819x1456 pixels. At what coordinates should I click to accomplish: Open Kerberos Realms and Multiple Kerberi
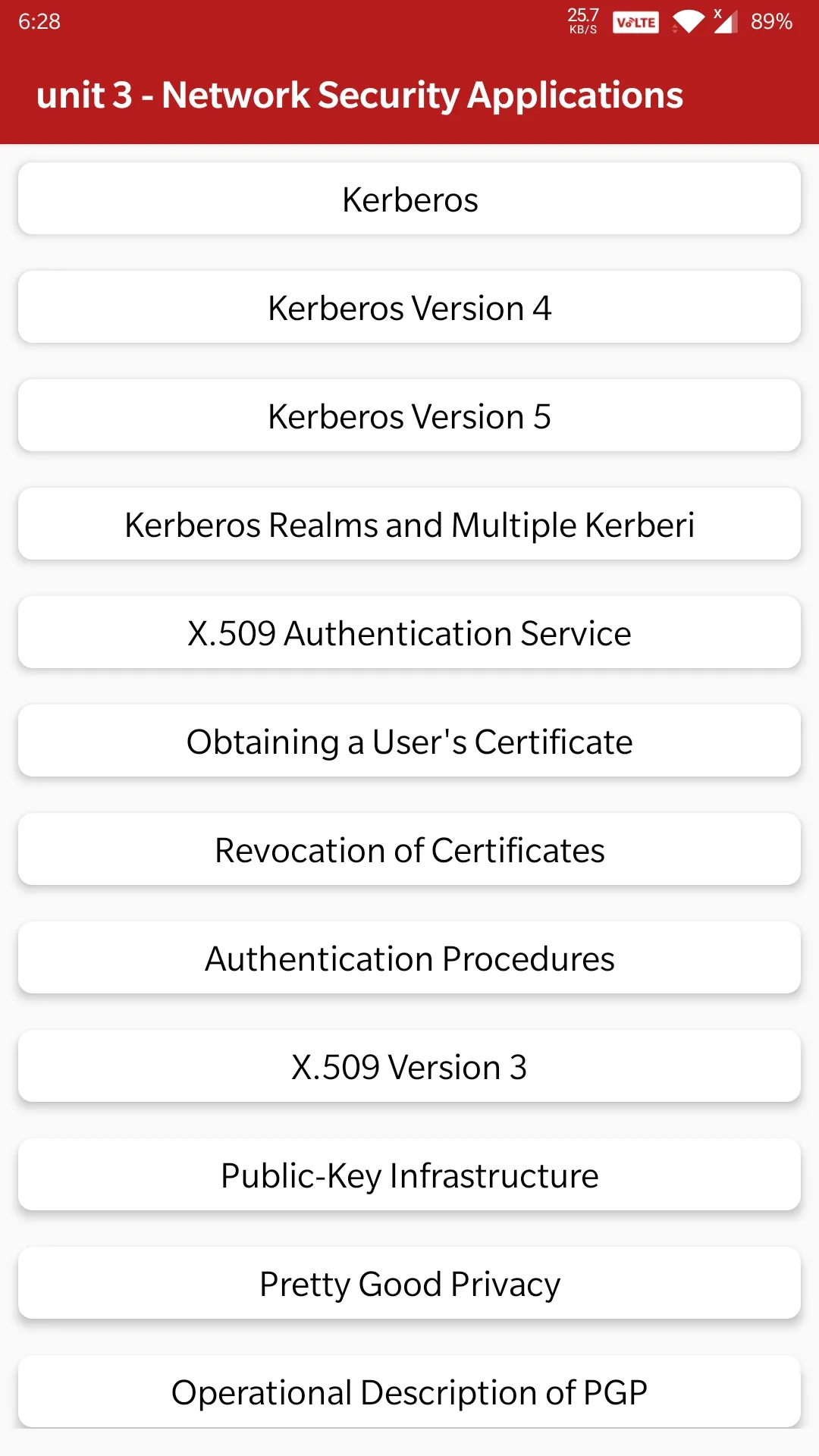[409, 524]
